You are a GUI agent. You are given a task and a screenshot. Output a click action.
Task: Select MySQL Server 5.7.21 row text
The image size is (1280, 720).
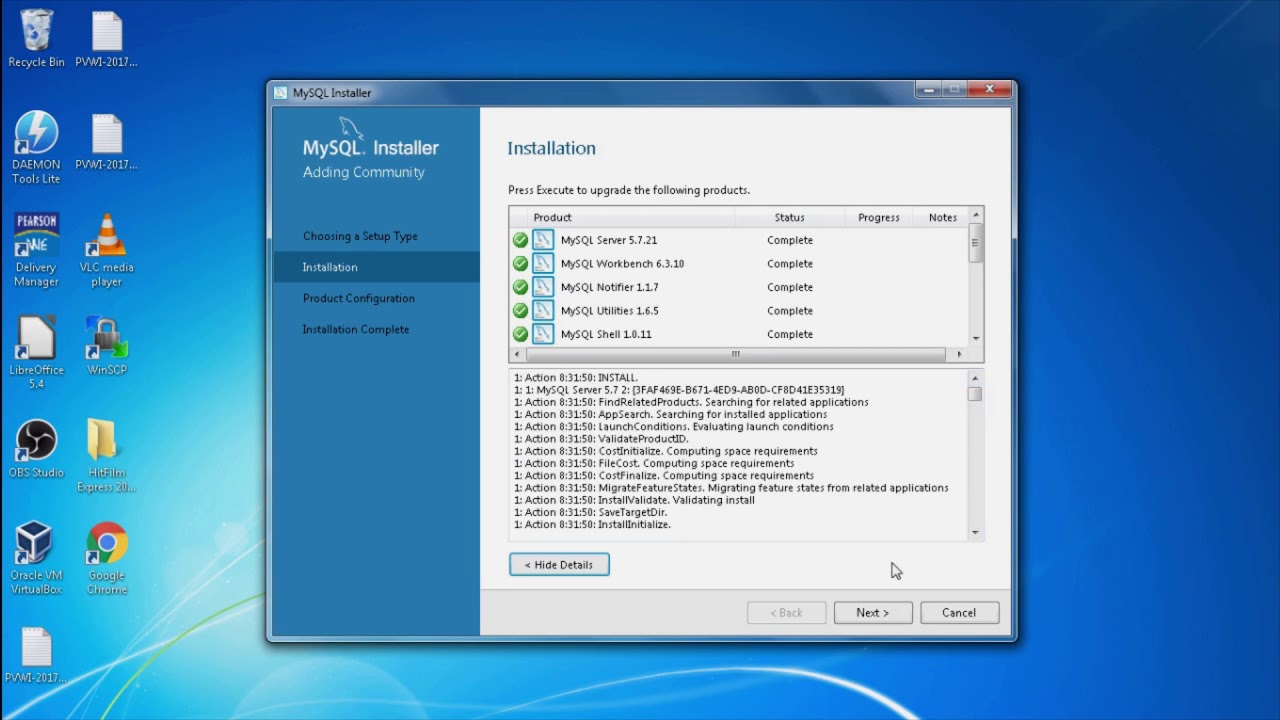point(609,240)
